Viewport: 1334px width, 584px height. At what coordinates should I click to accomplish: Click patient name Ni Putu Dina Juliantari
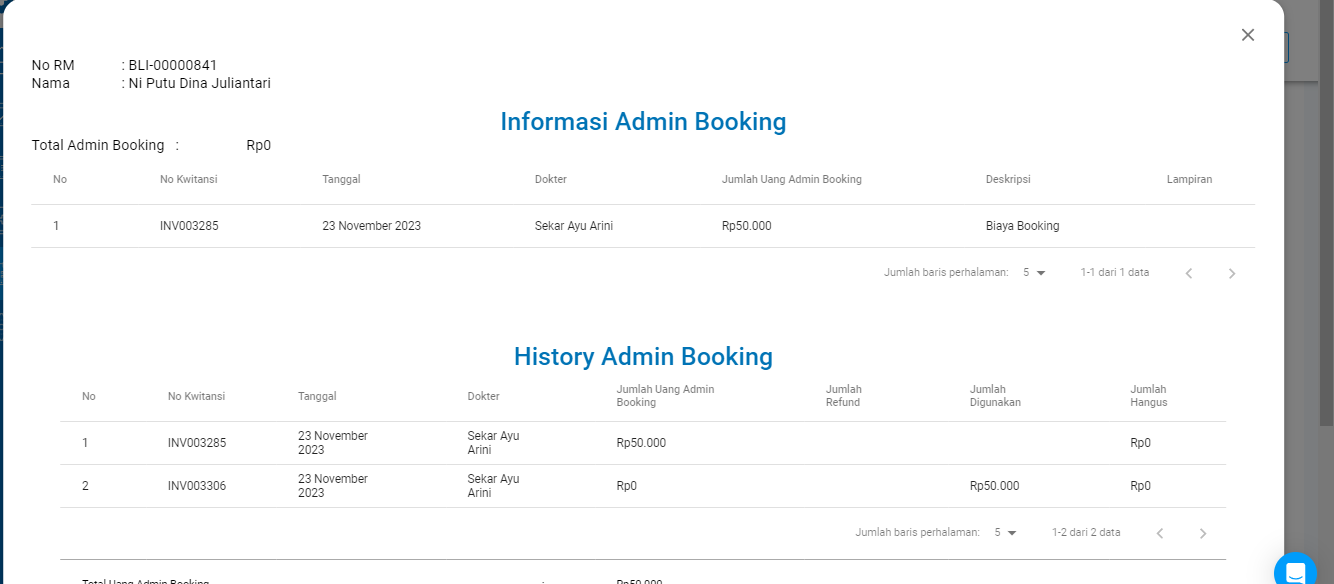point(200,83)
